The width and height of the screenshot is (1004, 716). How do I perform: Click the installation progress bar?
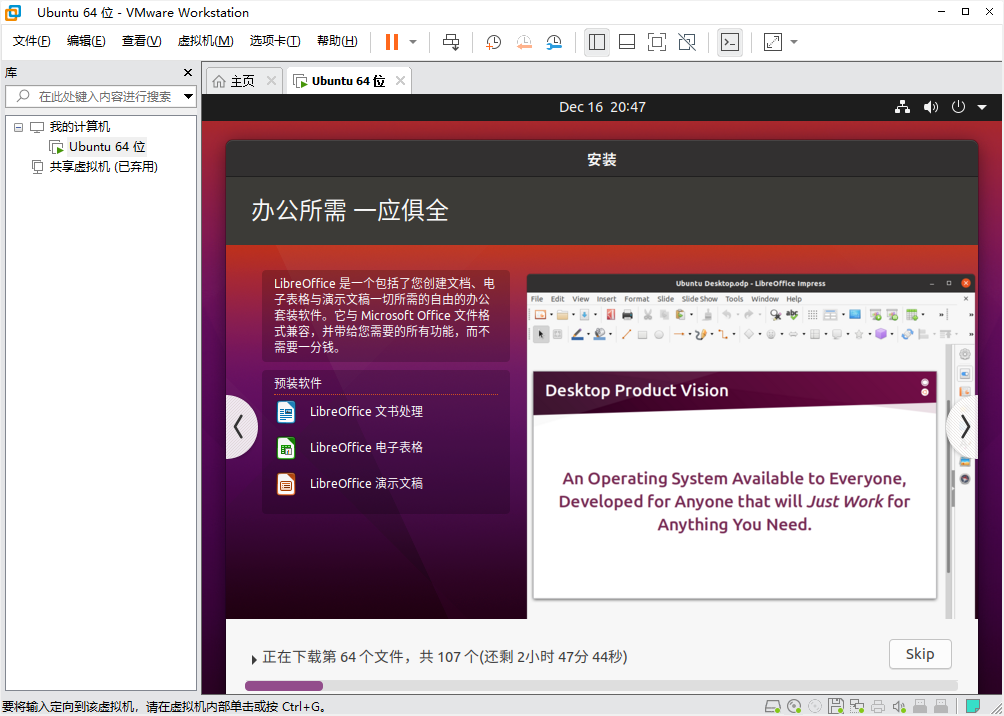pyautogui.click(x=601, y=685)
